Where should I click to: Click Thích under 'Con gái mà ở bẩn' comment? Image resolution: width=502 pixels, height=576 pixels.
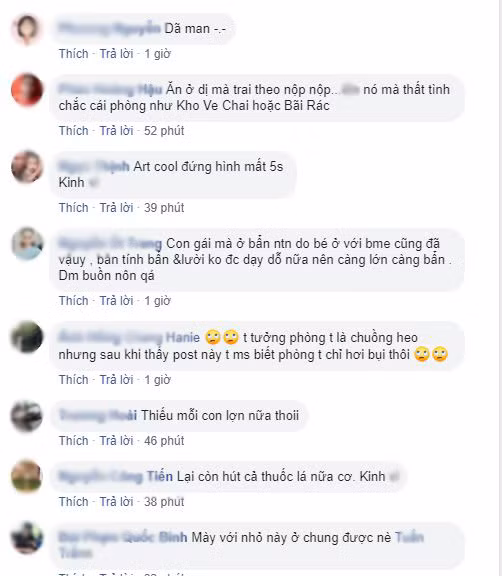pos(73,300)
